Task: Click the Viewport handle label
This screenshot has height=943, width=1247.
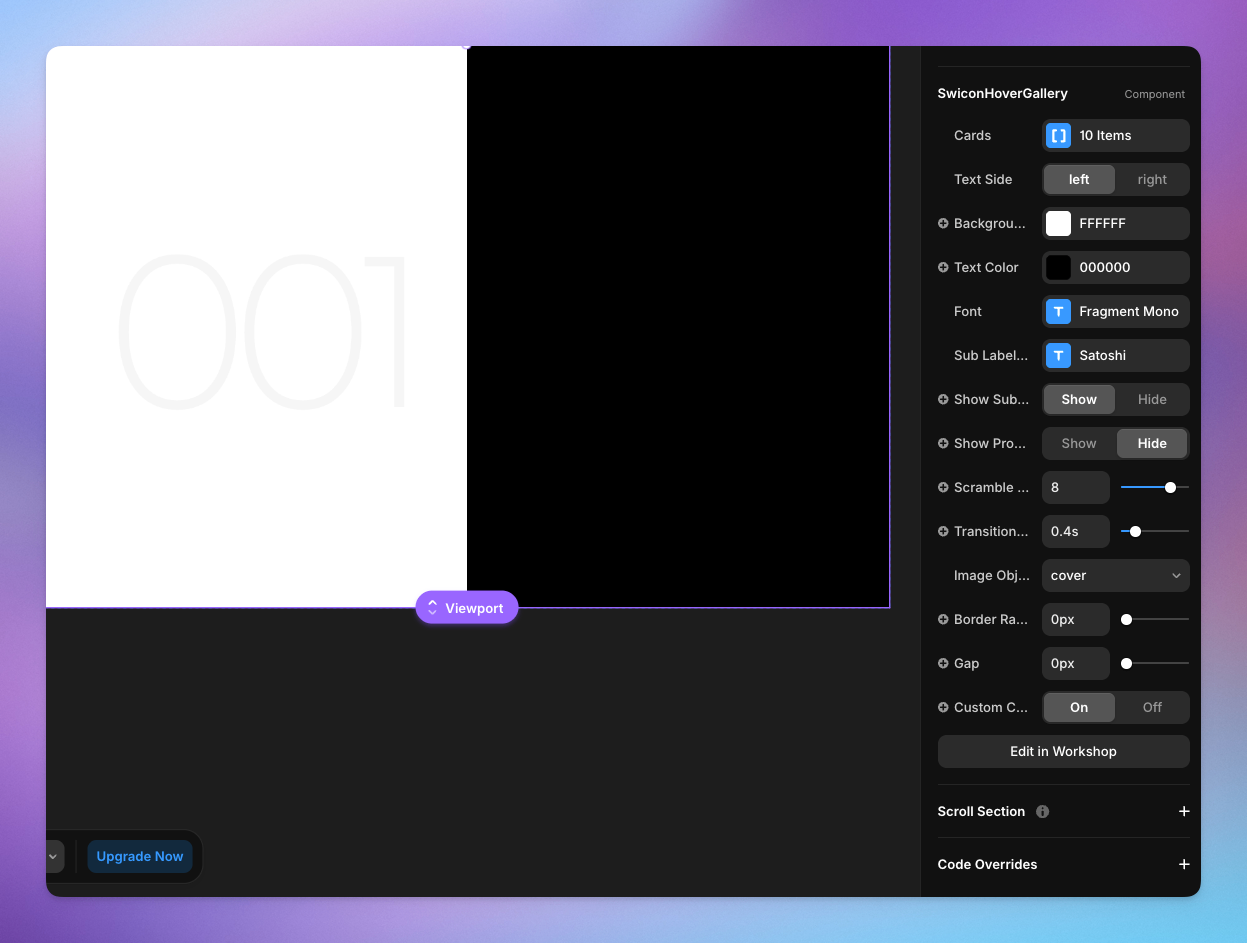Action: click(x=467, y=608)
